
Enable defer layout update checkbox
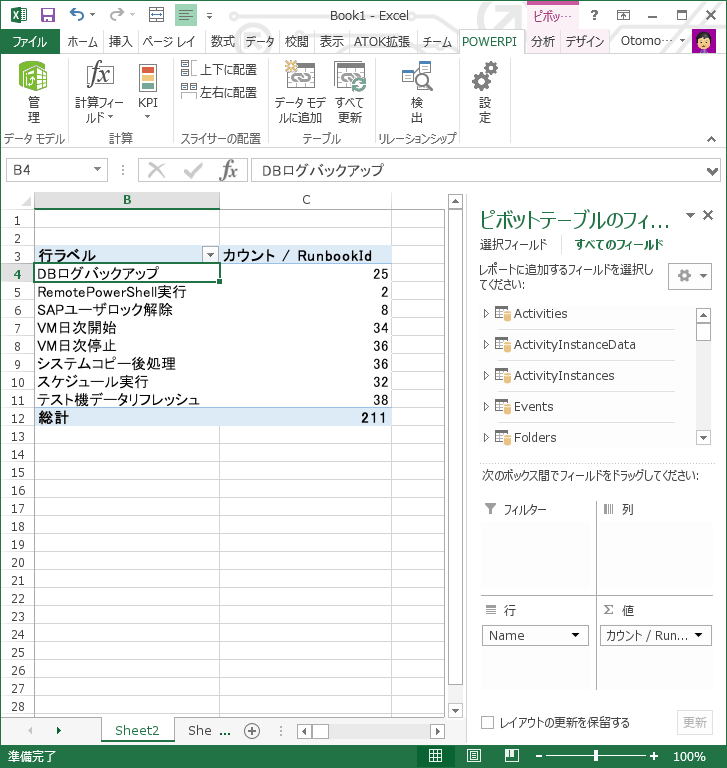click(x=487, y=722)
